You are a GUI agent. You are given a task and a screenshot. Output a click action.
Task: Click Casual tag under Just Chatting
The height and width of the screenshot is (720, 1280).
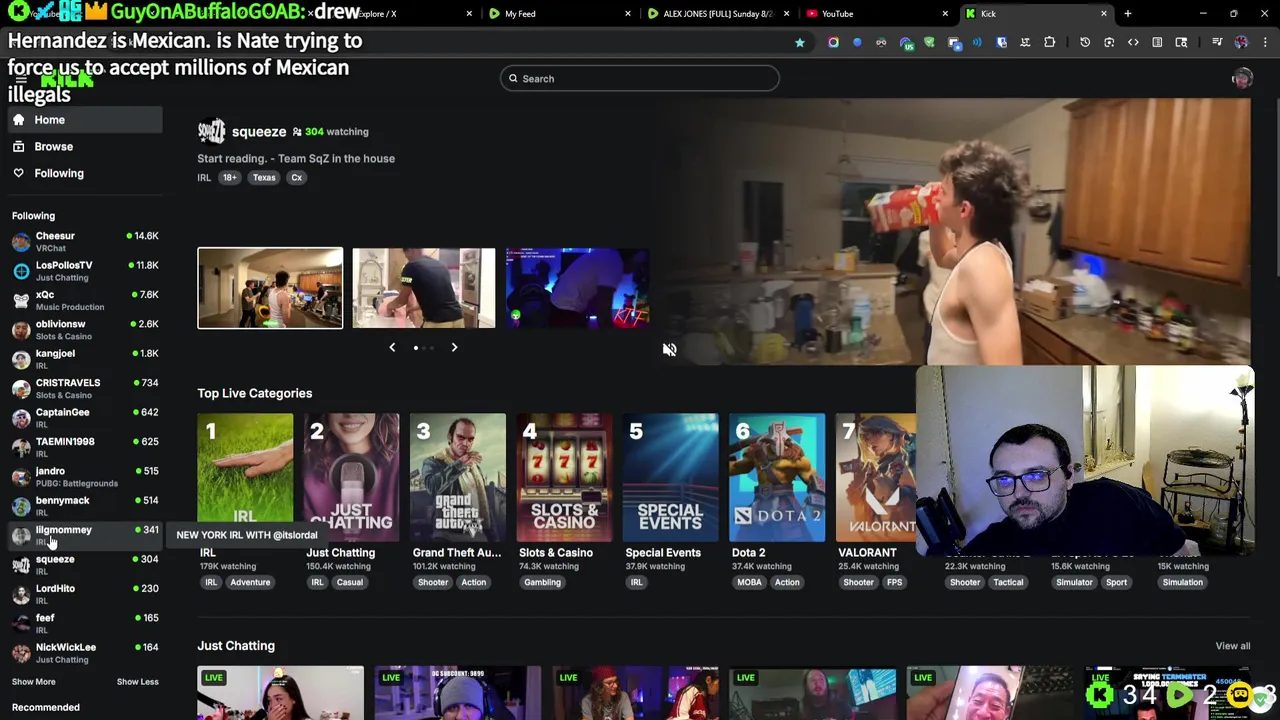349,583
